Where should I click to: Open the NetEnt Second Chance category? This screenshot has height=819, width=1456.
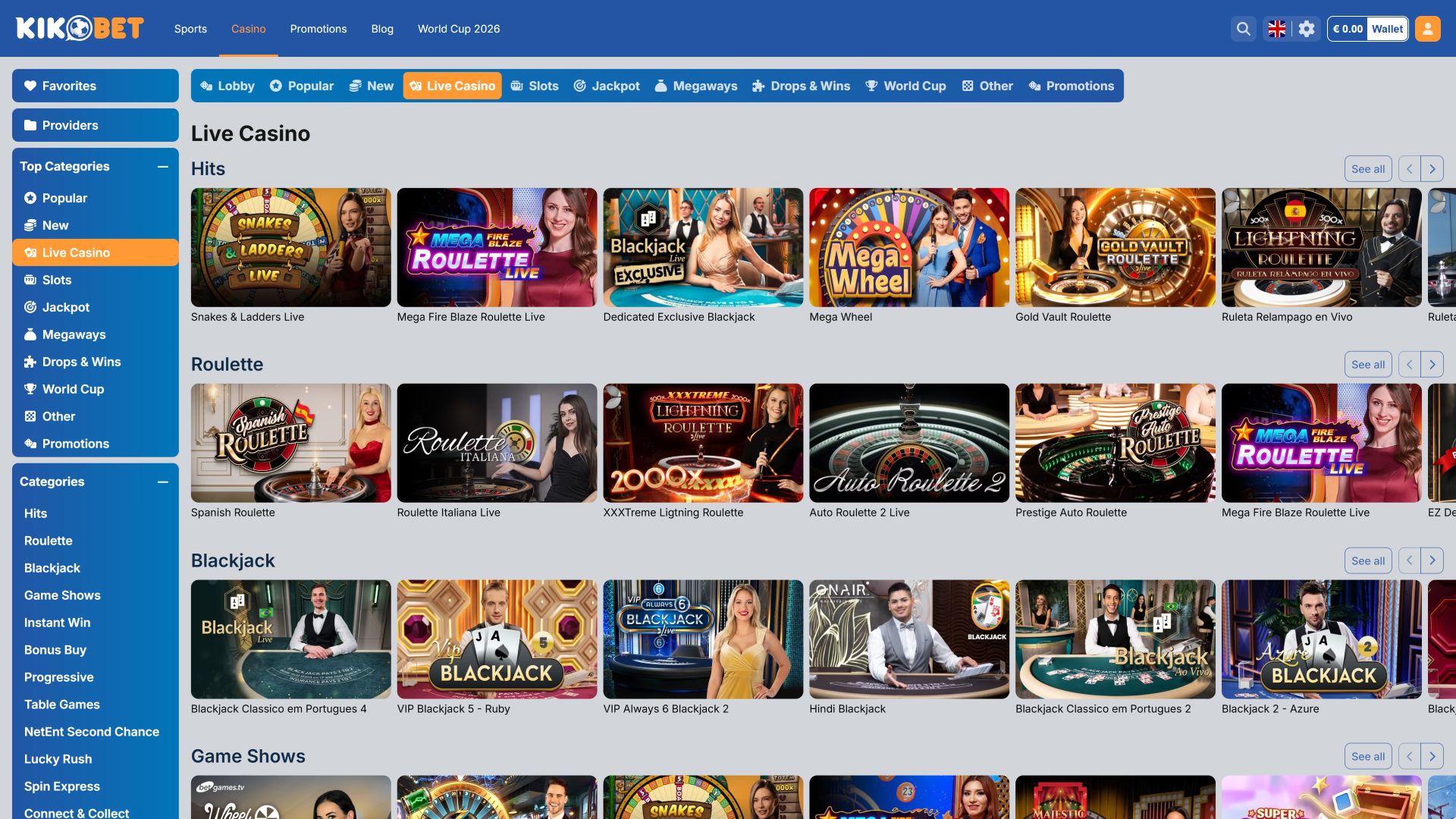[x=92, y=732]
